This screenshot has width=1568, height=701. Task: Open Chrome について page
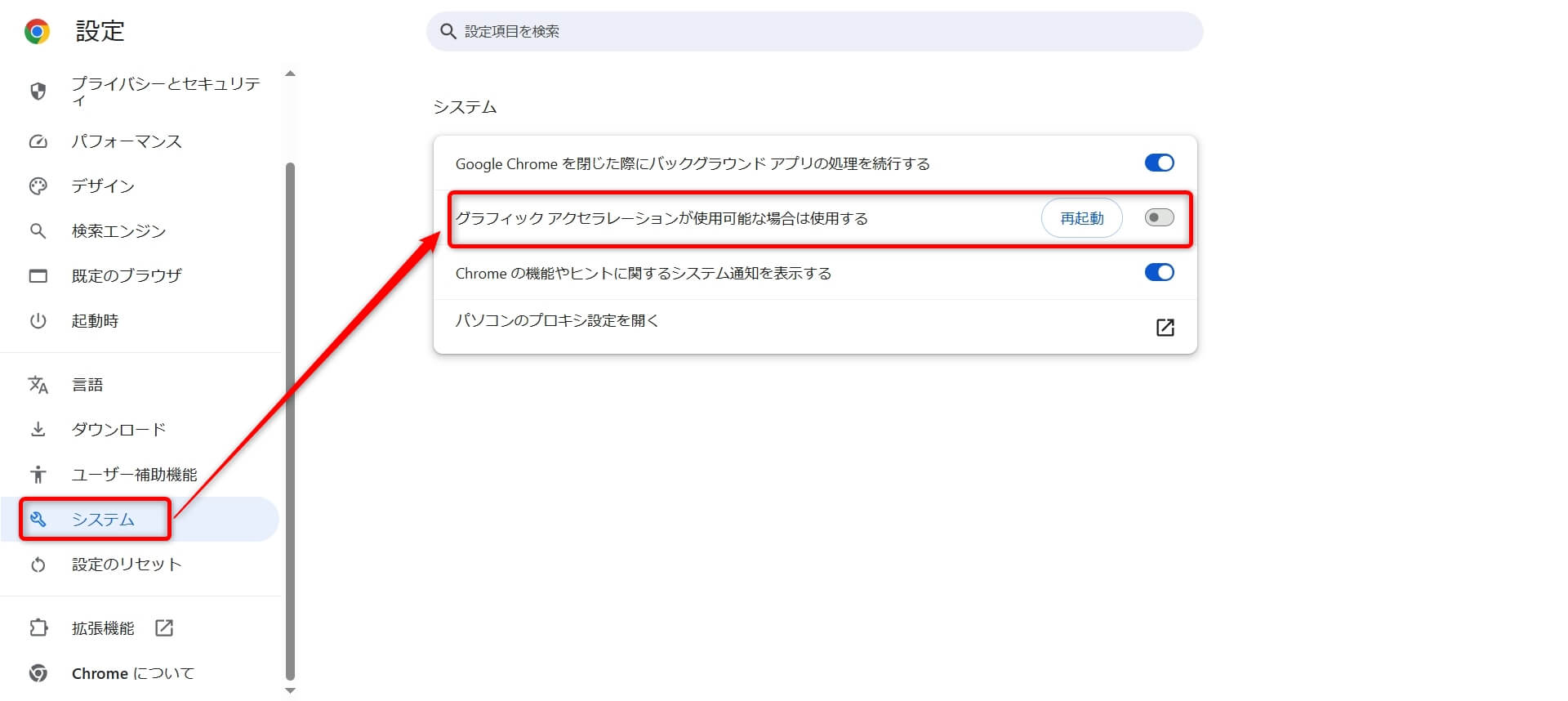(132, 673)
